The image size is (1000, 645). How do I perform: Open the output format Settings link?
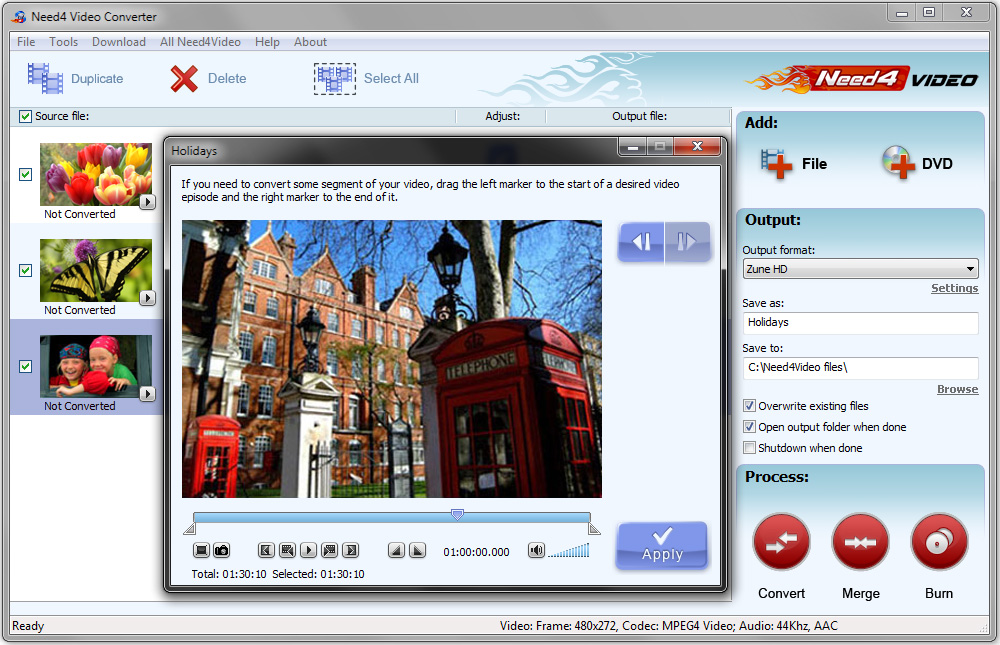(x=954, y=288)
